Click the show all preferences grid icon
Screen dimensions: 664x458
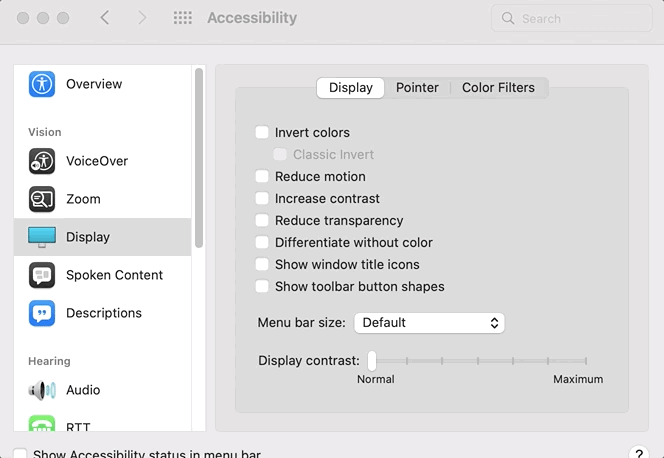[x=182, y=18]
